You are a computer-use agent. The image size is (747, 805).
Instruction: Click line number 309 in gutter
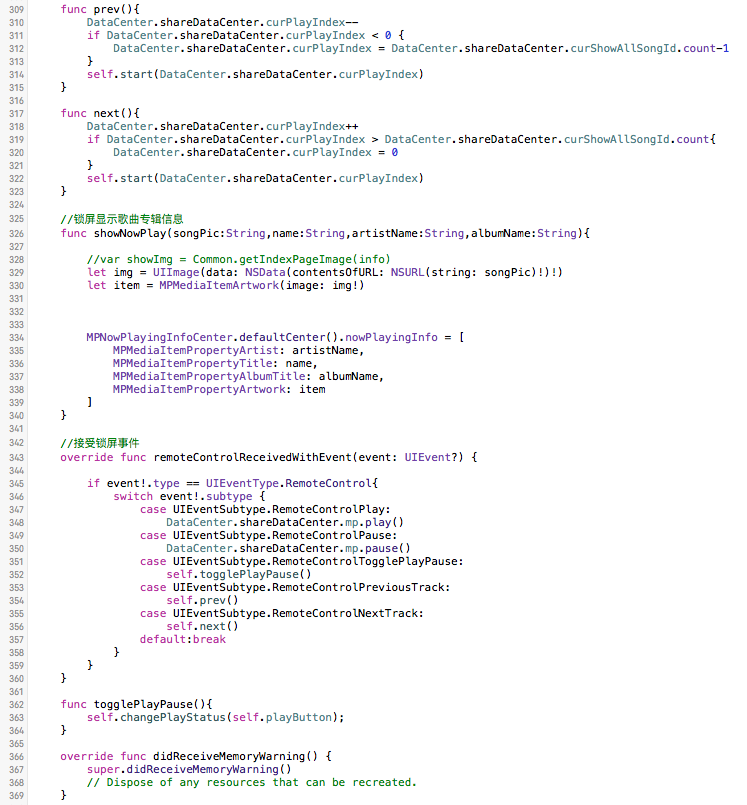pos(16,10)
